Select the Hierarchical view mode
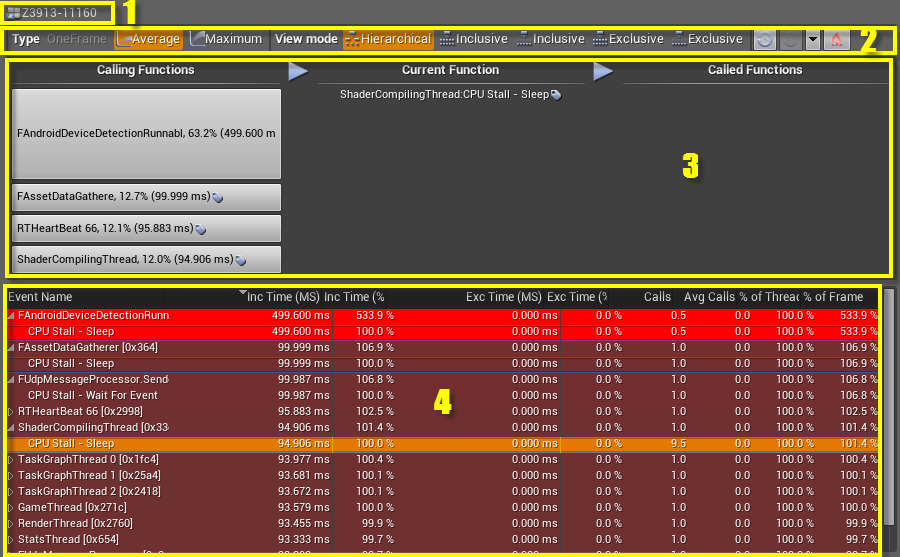900x557 pixels. point(388,39)
